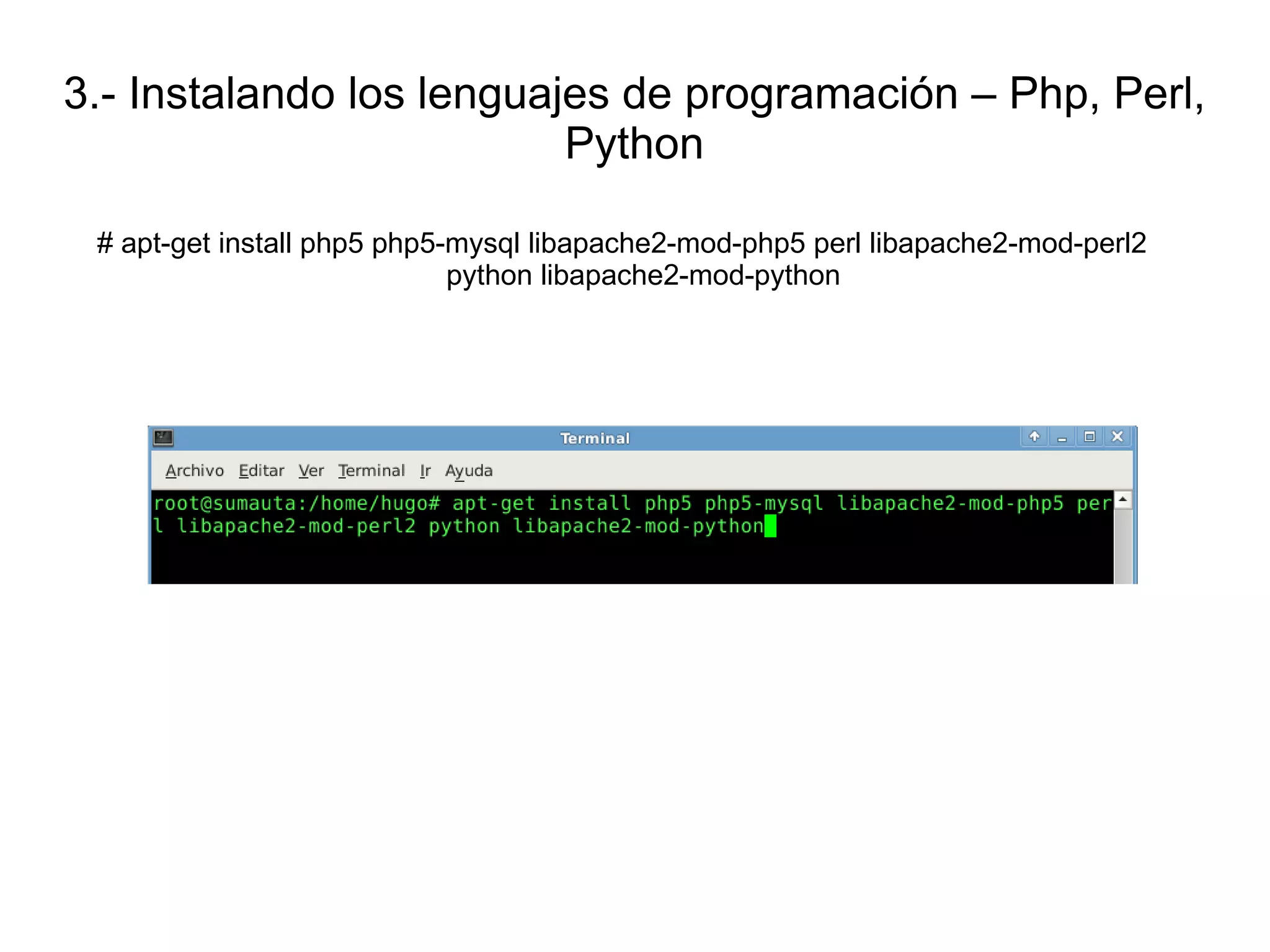
Task: Click the 'php5-mysql' text in the terminal
Action: (764, 503)
